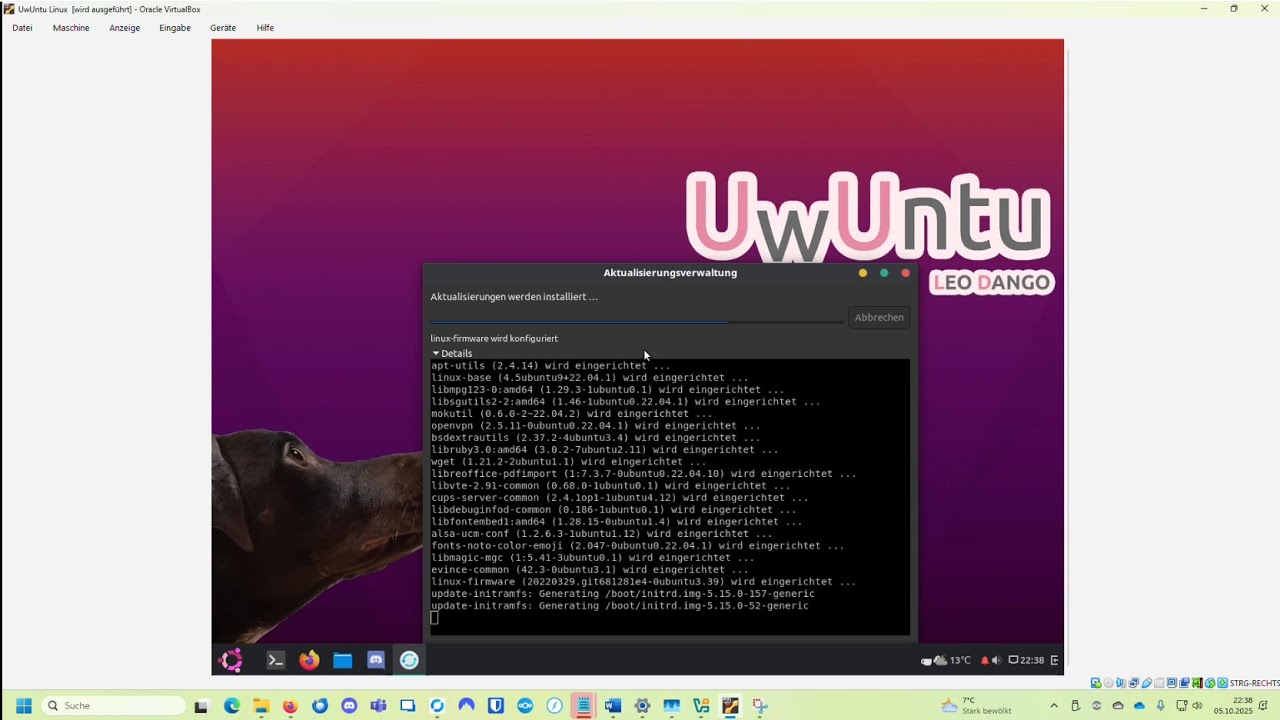This screenshot has height=720, width=1280.
Task: Click the microphone icon in system tray
Action: (1161, 705)
